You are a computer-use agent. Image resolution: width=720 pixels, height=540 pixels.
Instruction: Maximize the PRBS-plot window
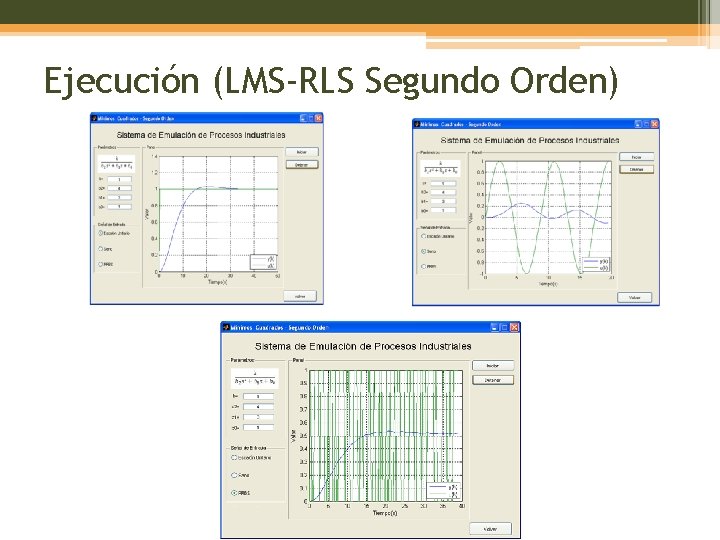coord(504,327)
